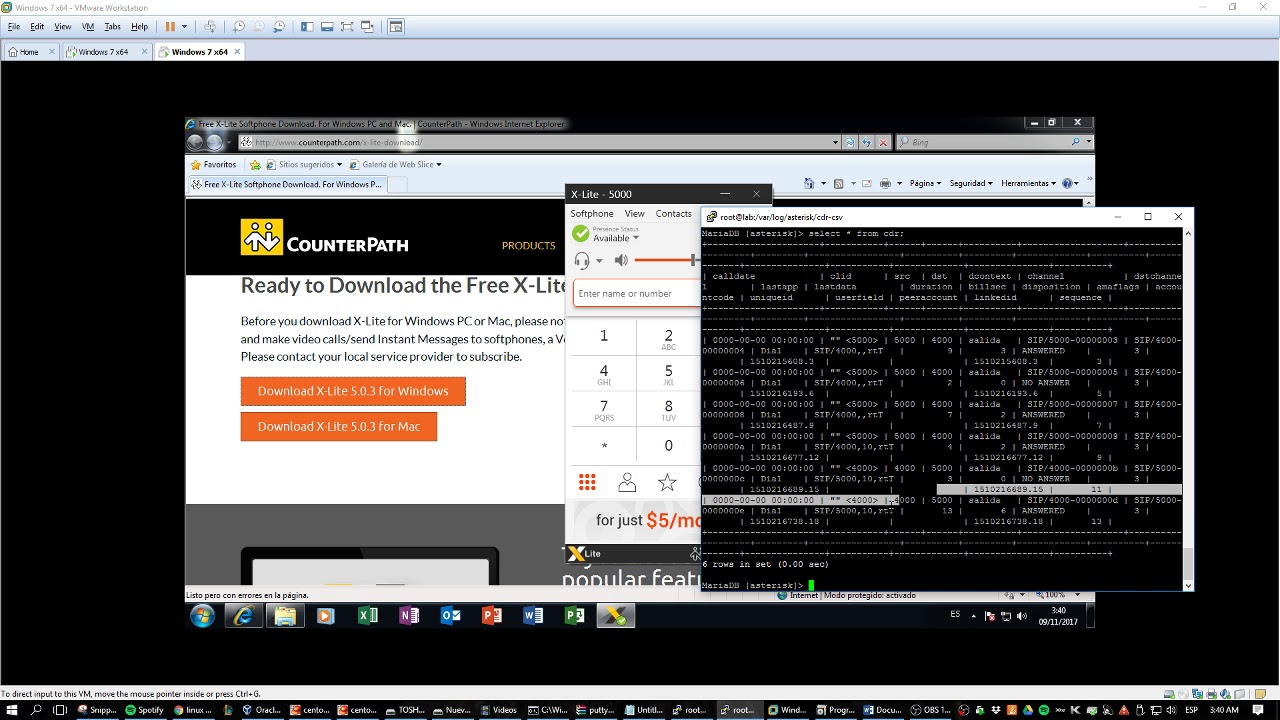The image size is (1280, 720).
Task: Pause the virtual machine from VMware toolbar
Action: click(170, 27)
